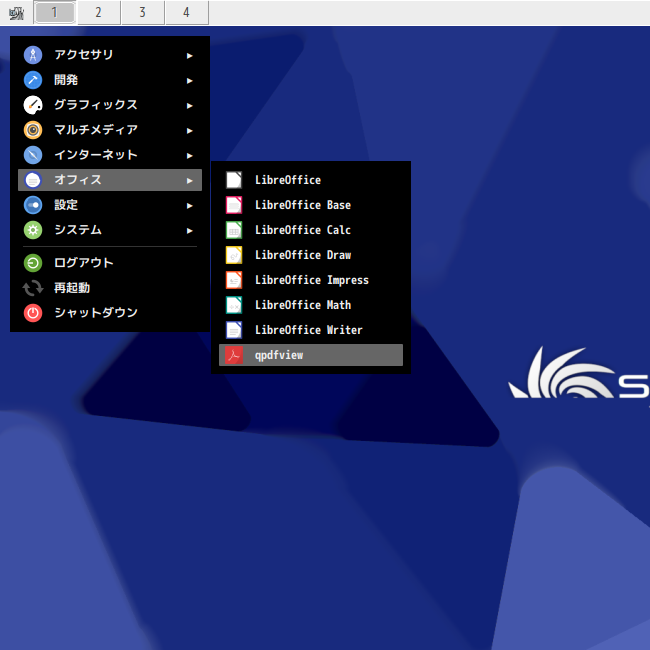Expand the 設定 submenu arrow

(189, 206)
